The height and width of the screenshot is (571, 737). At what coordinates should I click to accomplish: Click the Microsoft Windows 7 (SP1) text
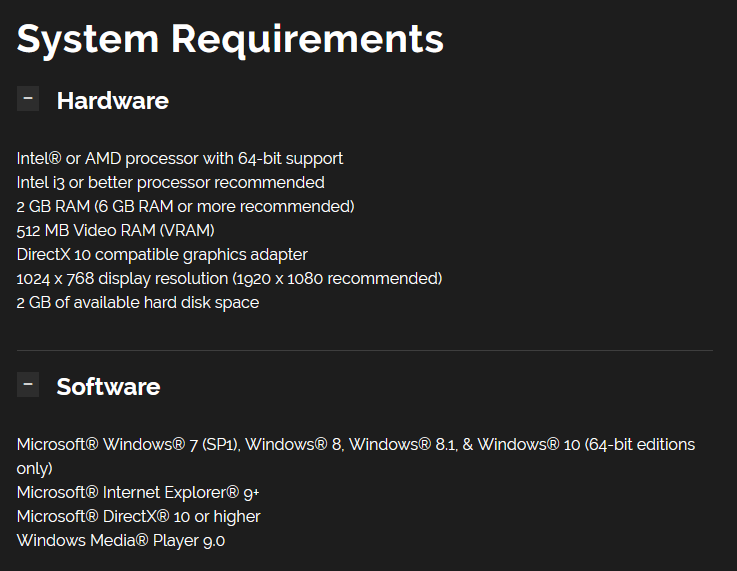[x=128, y=445]
